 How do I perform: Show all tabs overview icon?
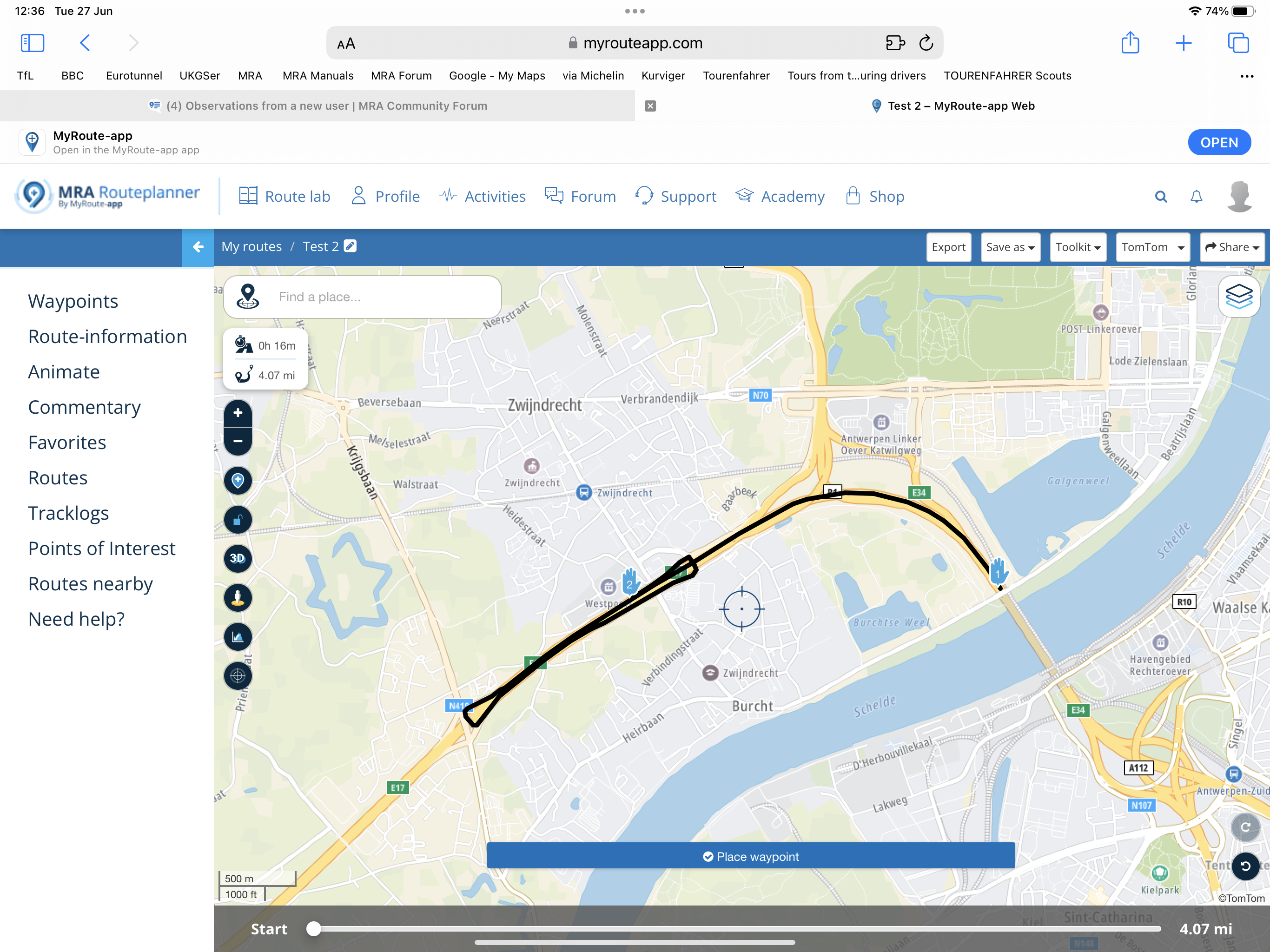[x=1238, y=43]
